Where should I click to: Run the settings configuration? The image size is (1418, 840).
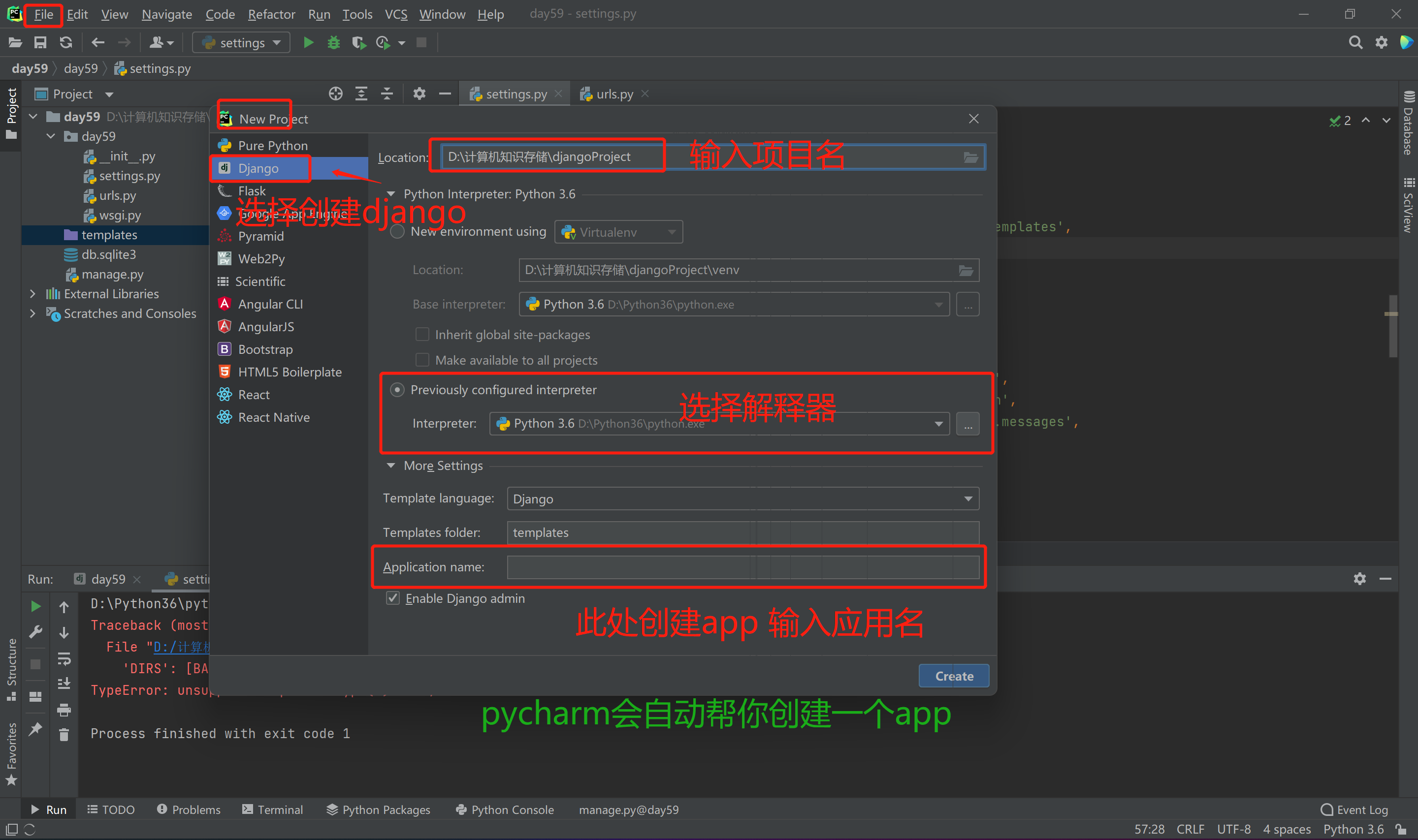coord(309,42)
